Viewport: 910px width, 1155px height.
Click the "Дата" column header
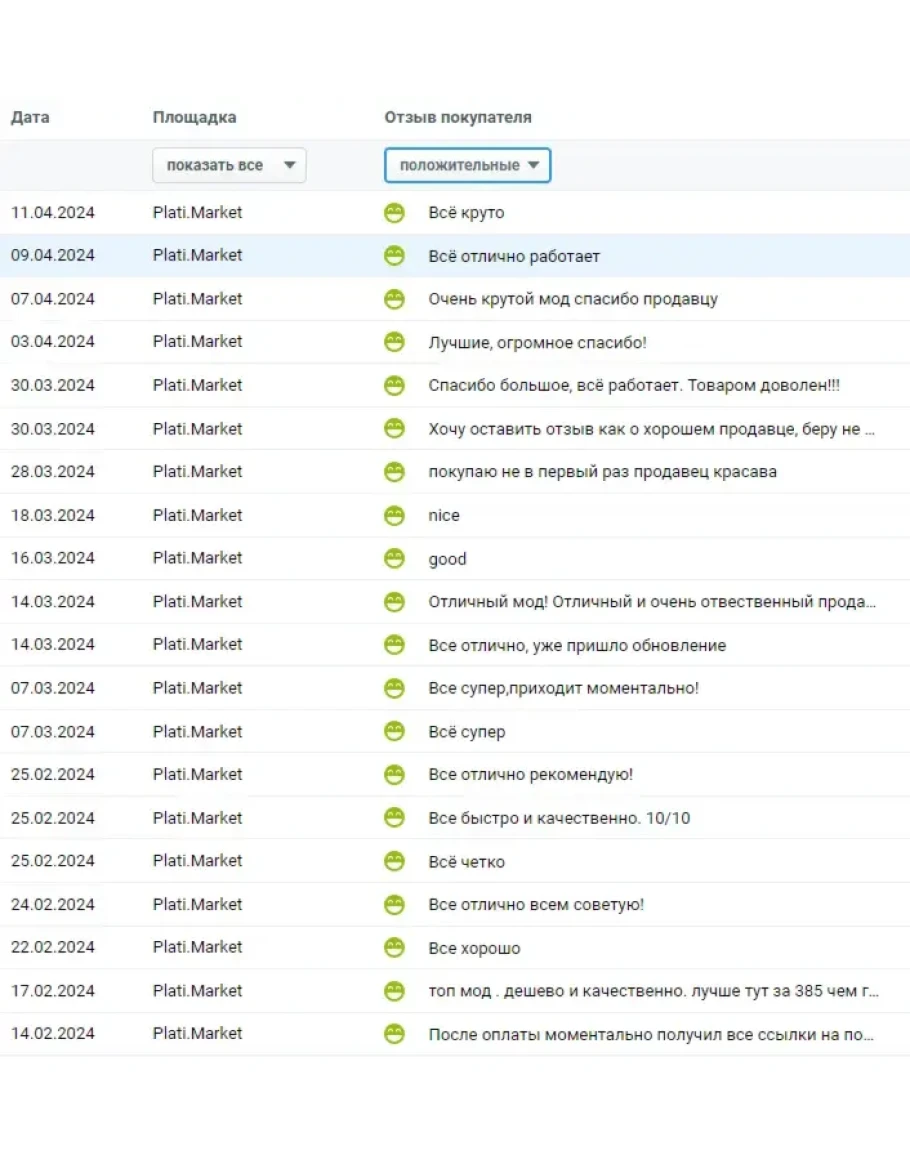coord(30,117)
